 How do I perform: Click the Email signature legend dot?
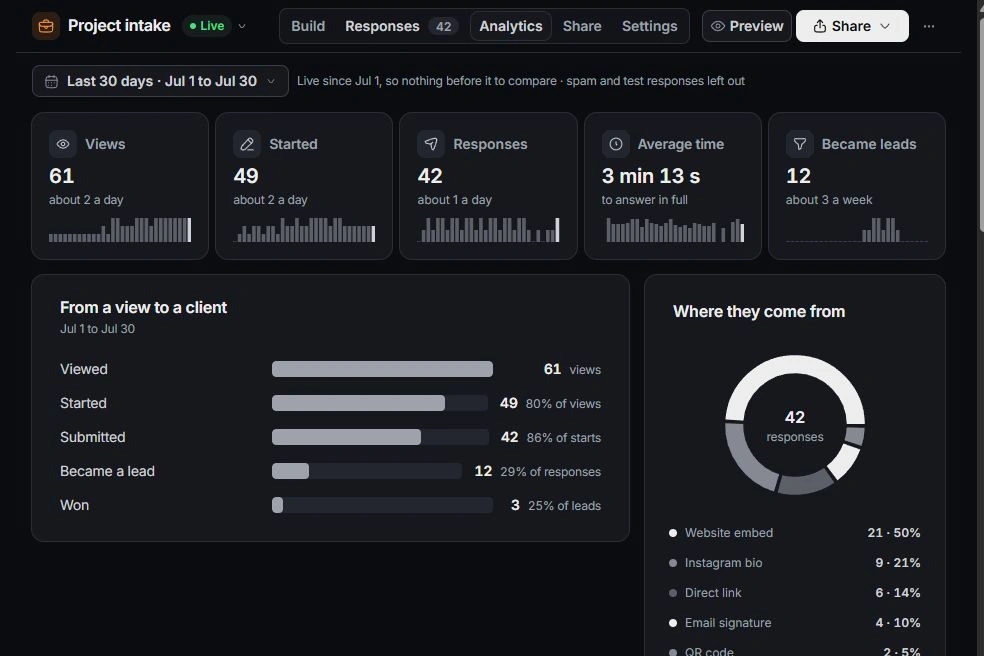pyautogui.click(x=673, y=623)
